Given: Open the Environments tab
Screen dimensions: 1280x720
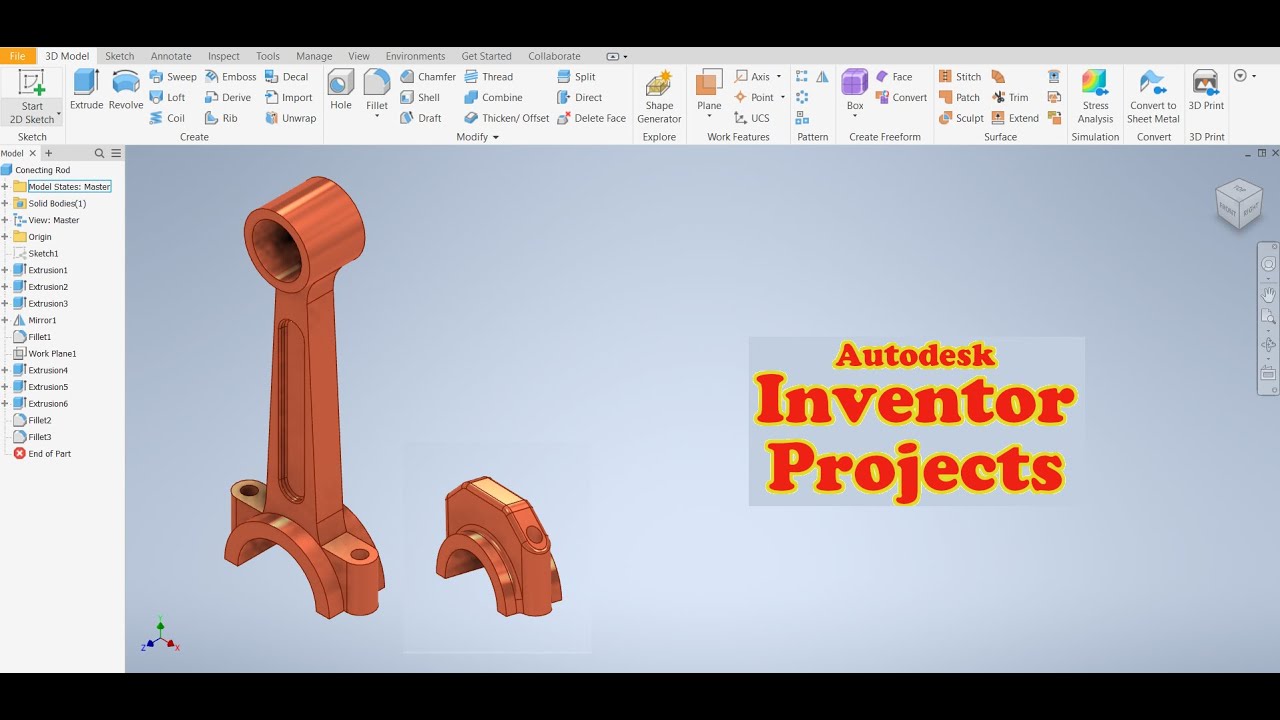Looking at the screenshot, I should (415, 56).
